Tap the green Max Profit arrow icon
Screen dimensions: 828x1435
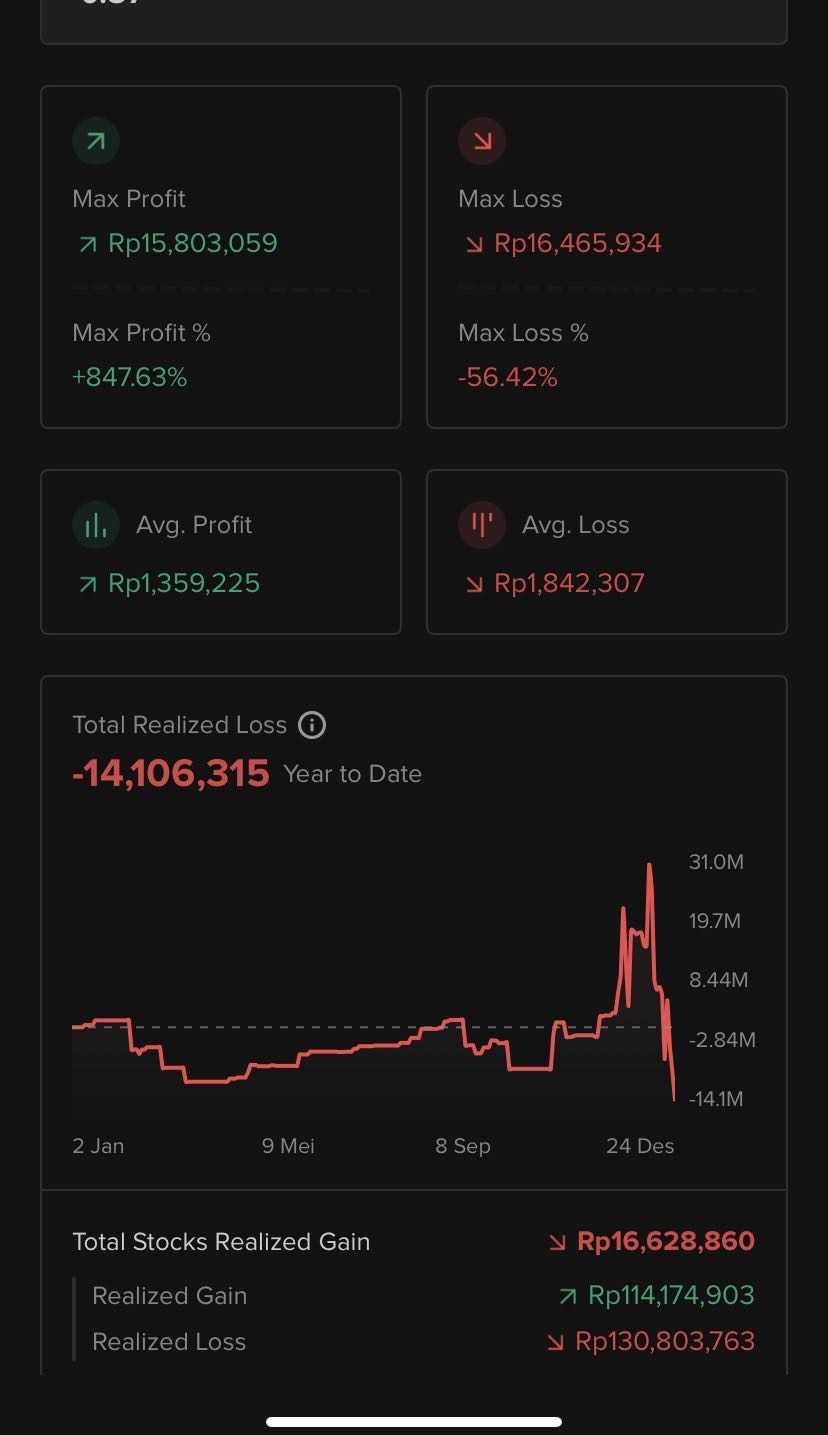coord(96,142)
